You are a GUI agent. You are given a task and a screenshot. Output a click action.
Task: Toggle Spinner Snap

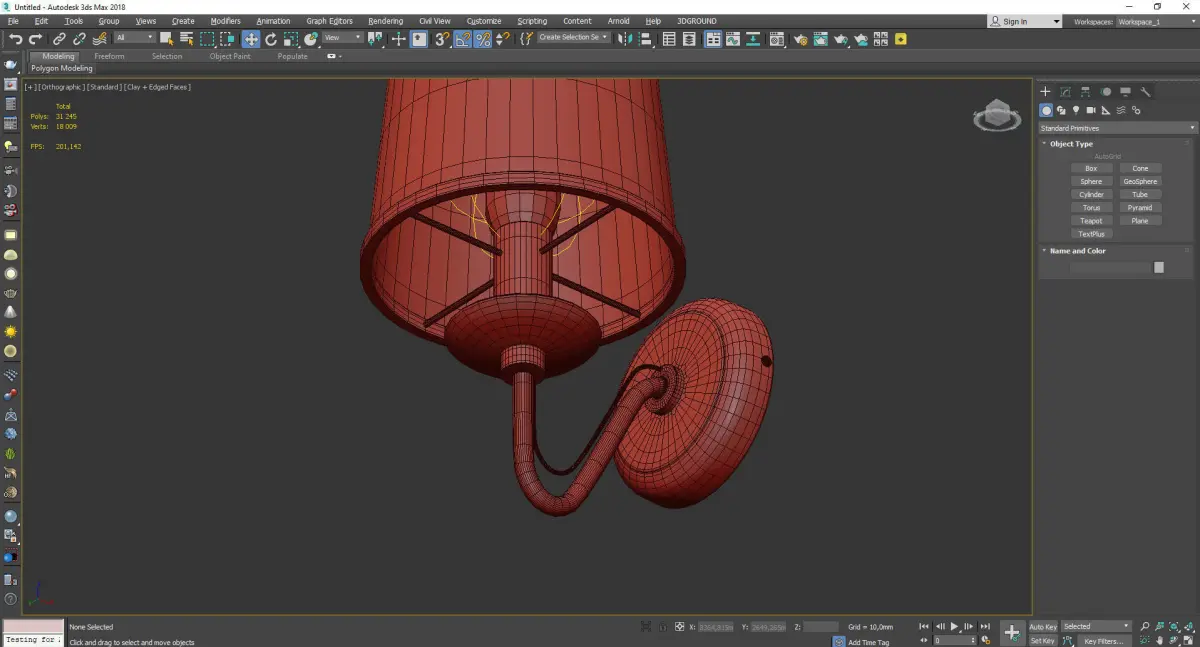tap(502, 39)
